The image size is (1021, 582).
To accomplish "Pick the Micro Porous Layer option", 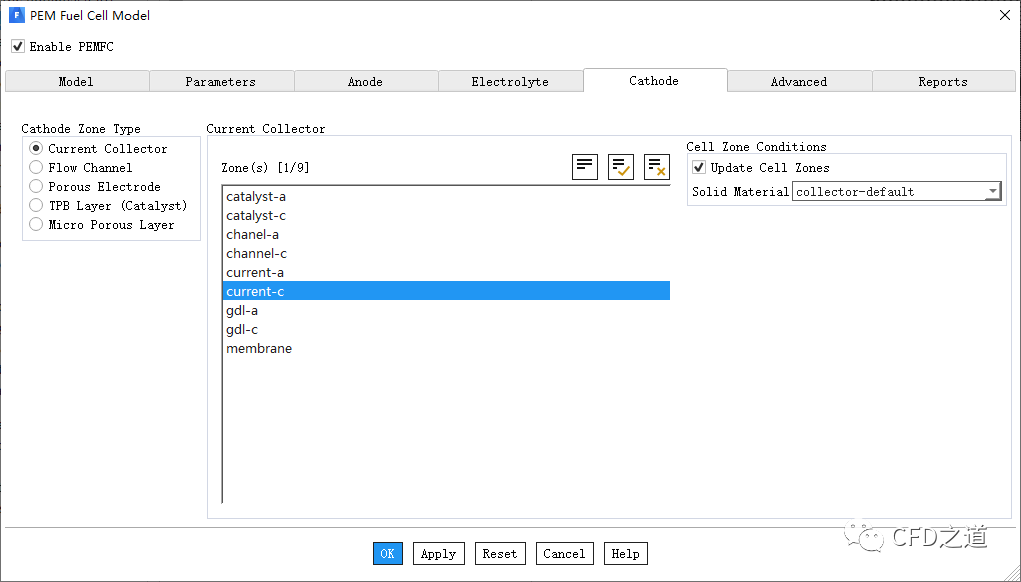I will pyautogui.click(x=37, y=225).
